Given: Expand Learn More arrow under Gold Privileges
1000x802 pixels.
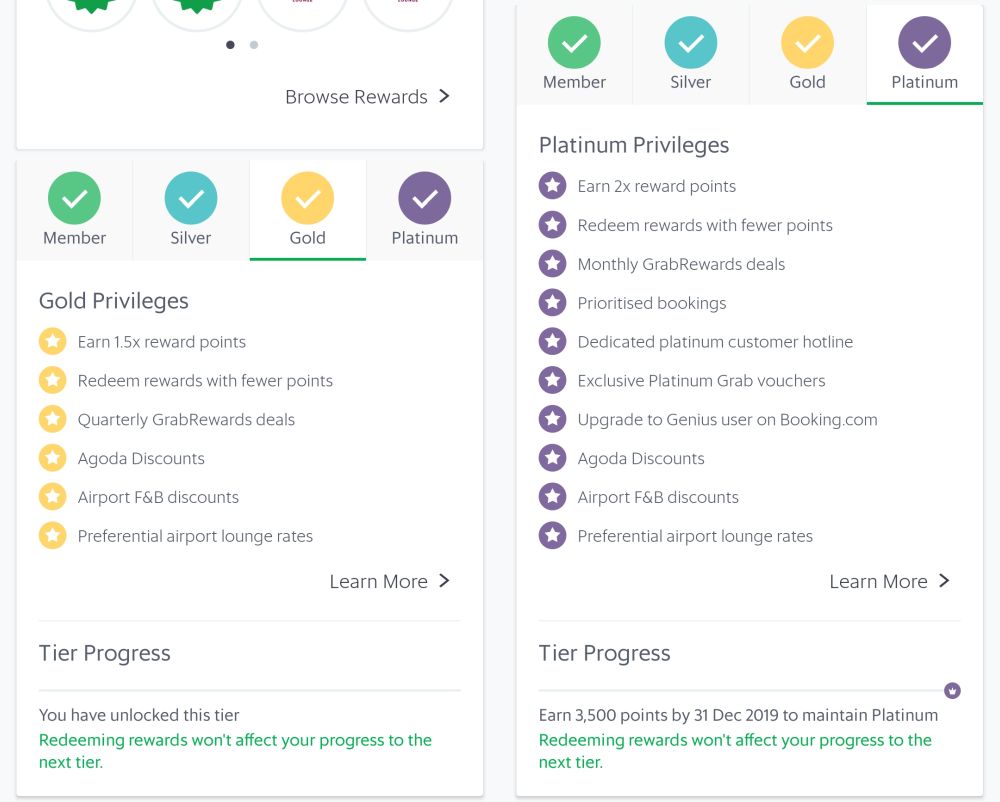Looking at the screenshot, I should click(x=445, y=581).
